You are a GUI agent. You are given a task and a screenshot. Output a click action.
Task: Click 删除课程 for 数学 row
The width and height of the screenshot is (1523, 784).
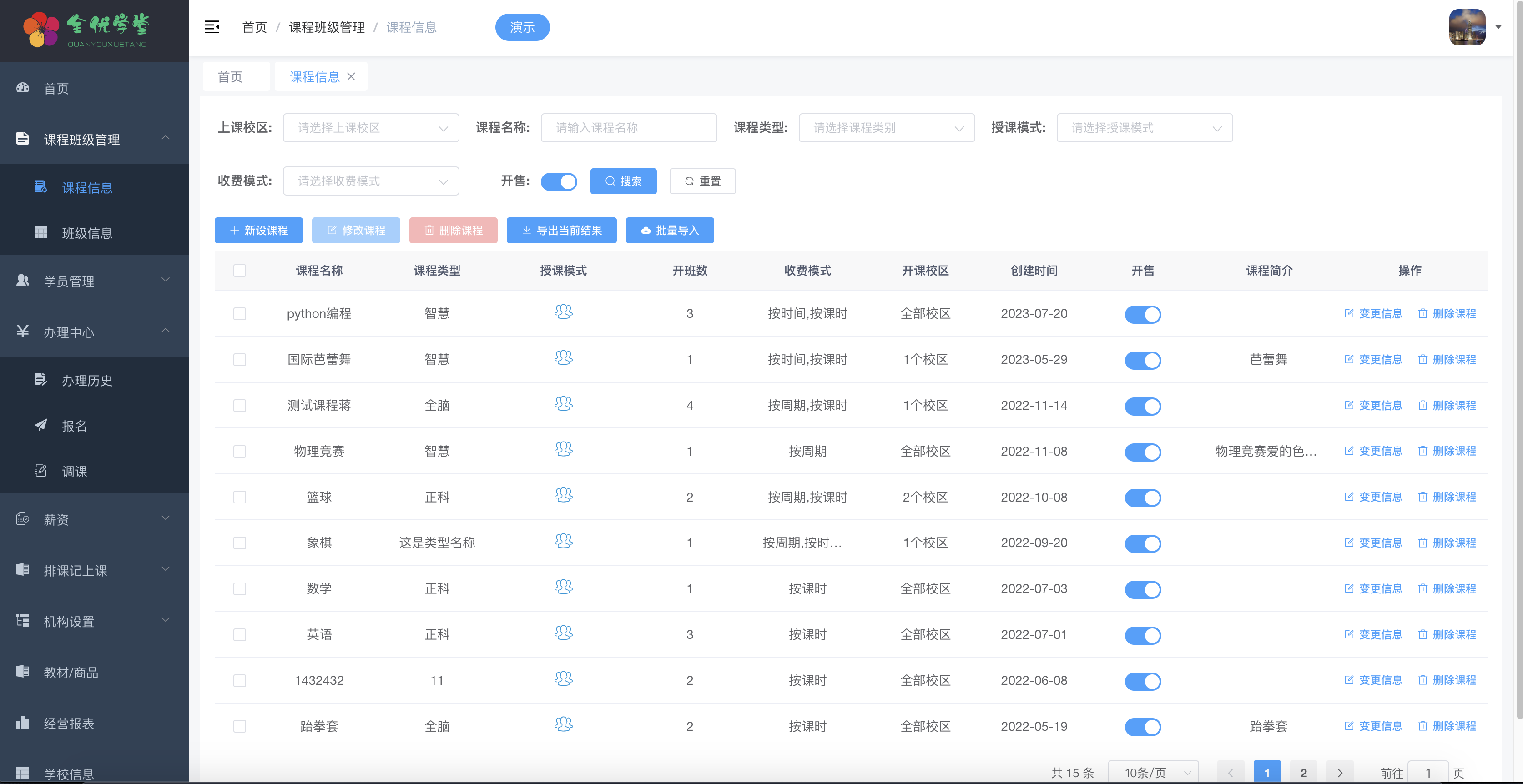(x=1447, y=589)
